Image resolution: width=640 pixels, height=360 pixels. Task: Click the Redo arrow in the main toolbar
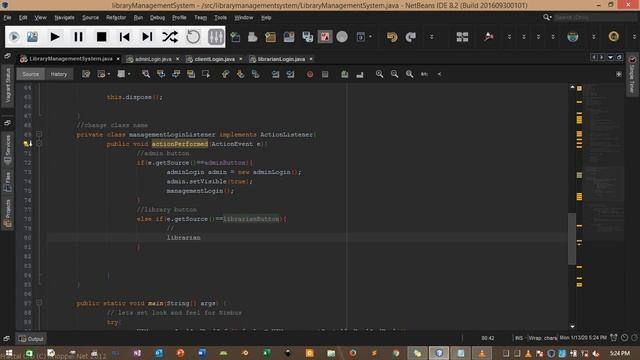coord(411,37)
